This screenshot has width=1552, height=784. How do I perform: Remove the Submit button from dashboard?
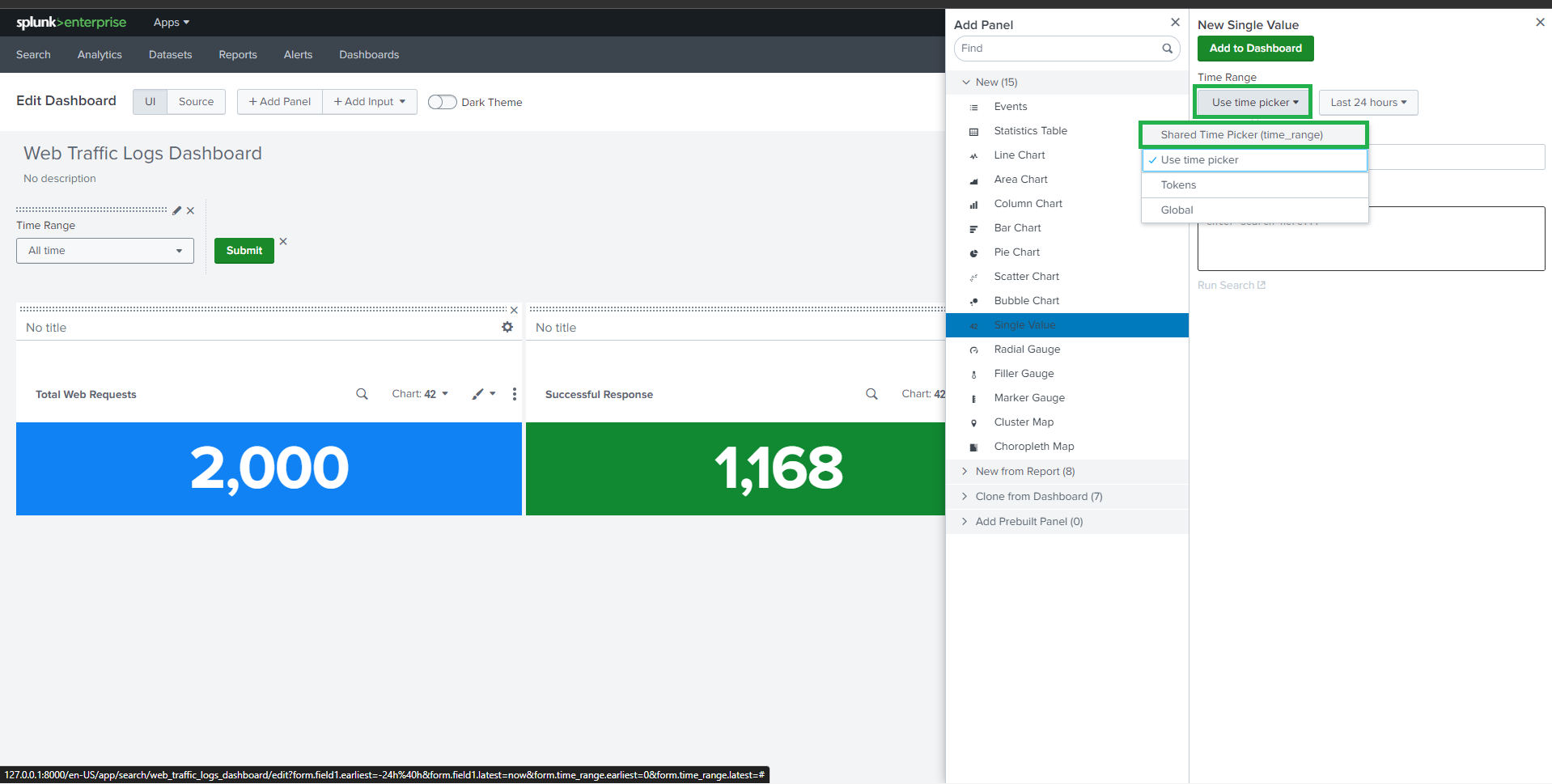tap(283, 241)
